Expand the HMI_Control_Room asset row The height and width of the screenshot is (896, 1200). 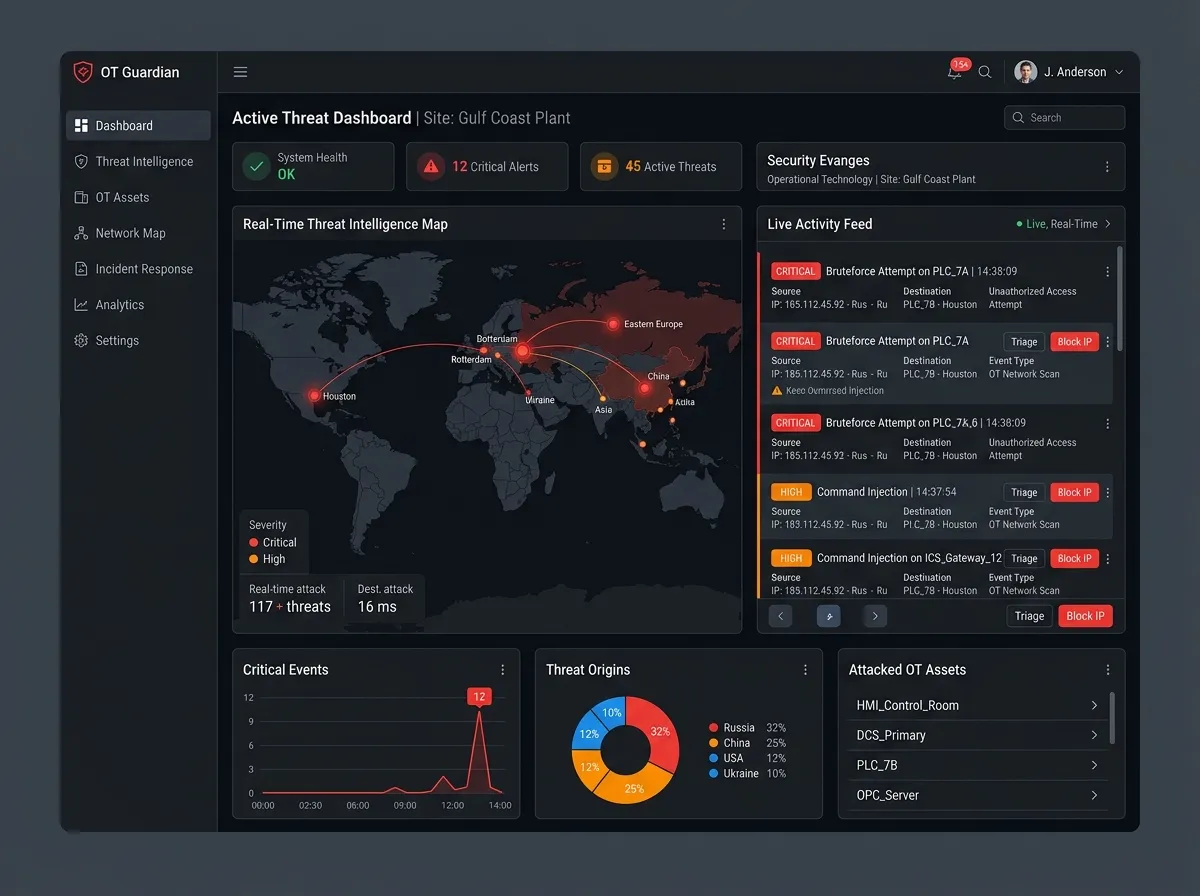tap(978, 705)
